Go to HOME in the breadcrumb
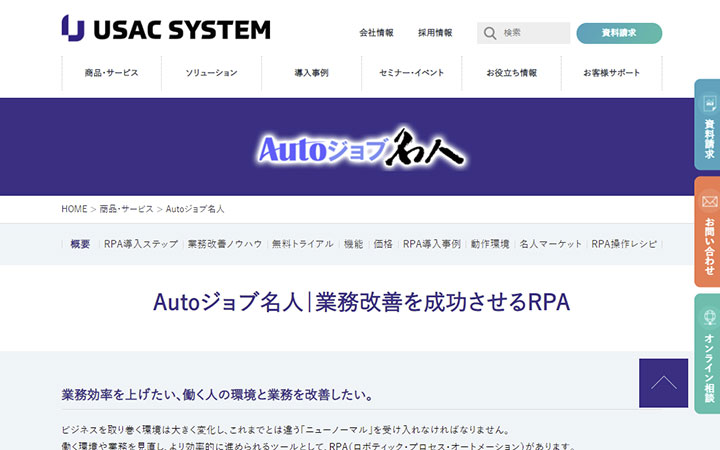The height and width of the screenshot is (450, 720). 74,209
